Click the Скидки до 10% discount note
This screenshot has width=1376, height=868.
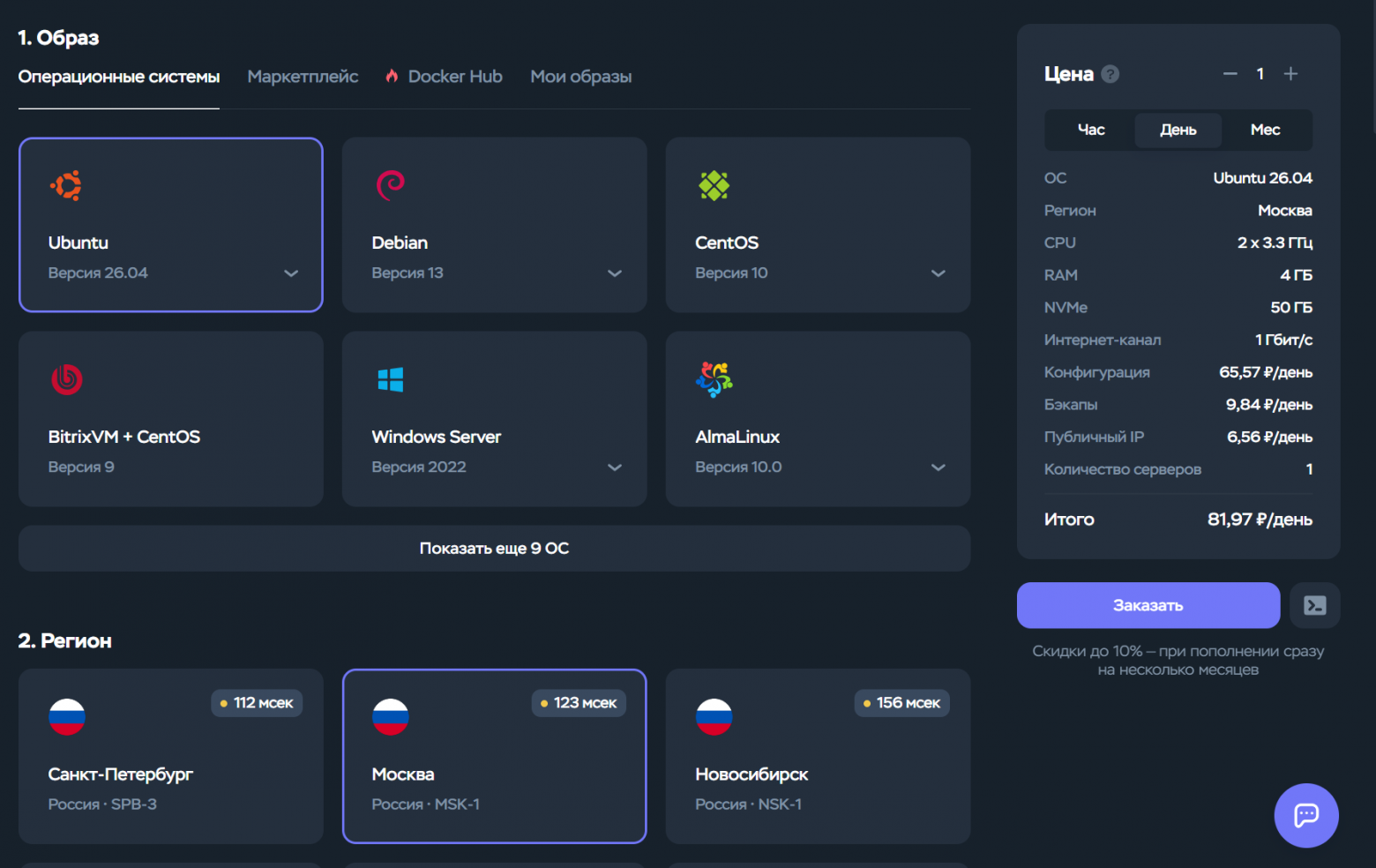tap(1178, 661)
